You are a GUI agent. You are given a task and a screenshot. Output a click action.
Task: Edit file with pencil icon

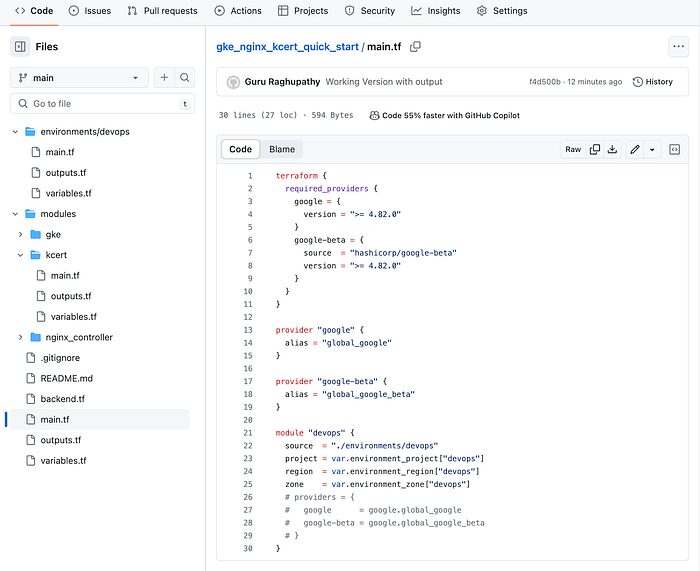tap(635, 149)
